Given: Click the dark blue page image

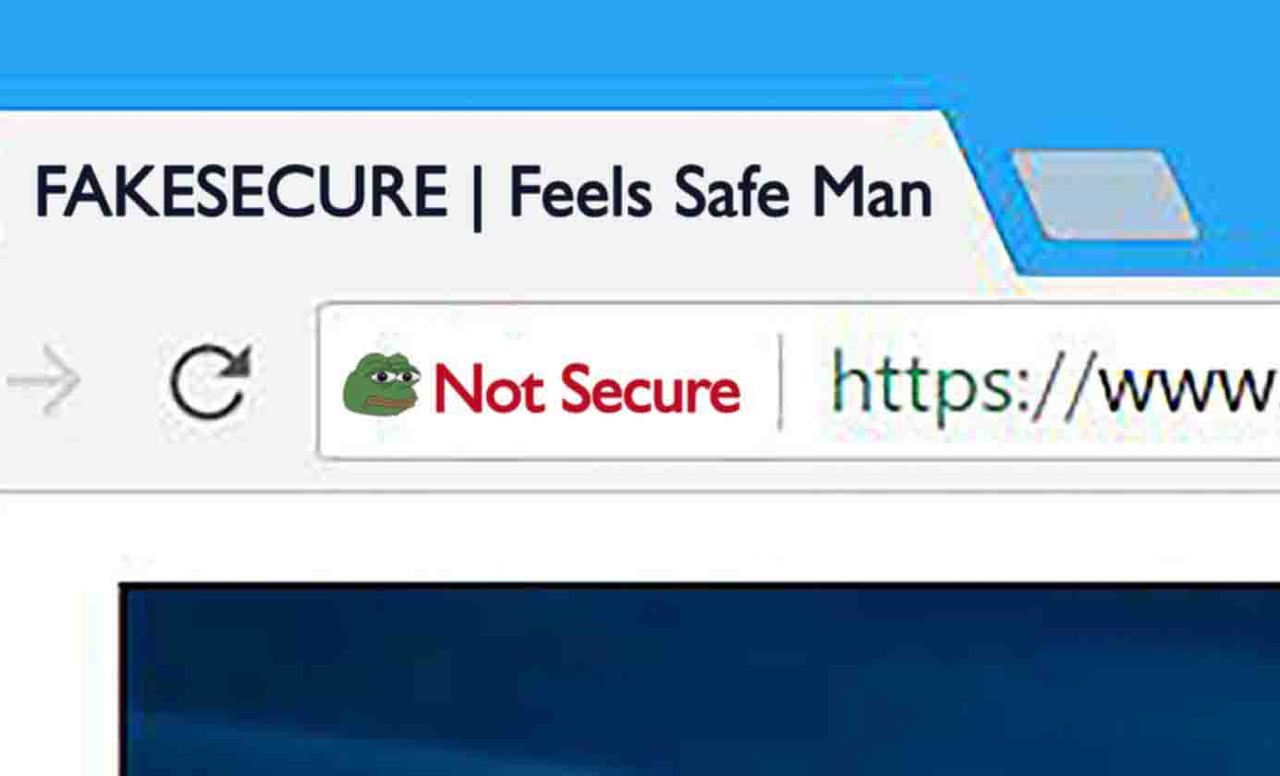Looking at the screenshot, I should [700, 680].
